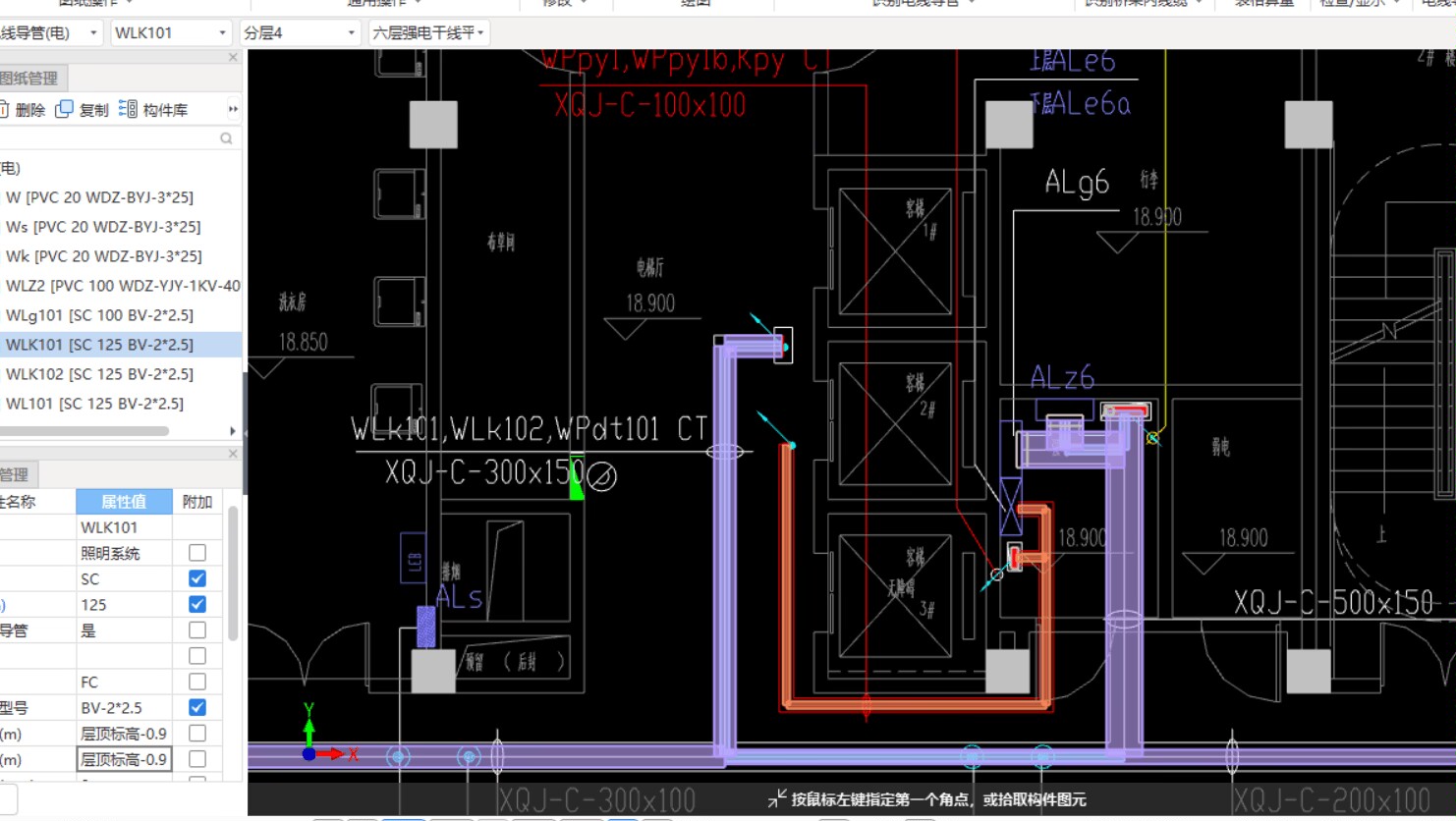
Task: Click the 删除 button label
Action: (30, 110)
